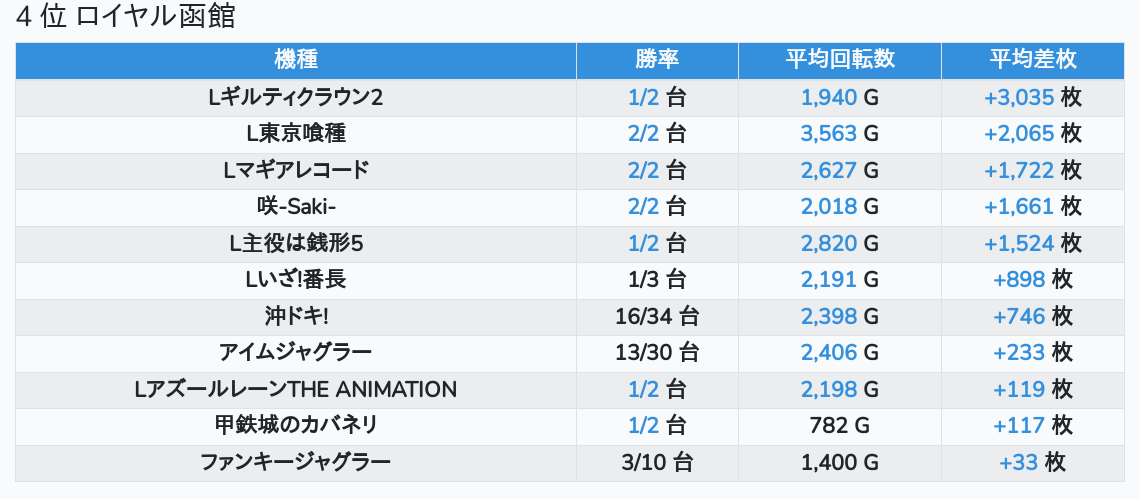Open the 2,398 spins link for 沖ドキ!
The image size is (1140, 499).
(x=828, y=316)
